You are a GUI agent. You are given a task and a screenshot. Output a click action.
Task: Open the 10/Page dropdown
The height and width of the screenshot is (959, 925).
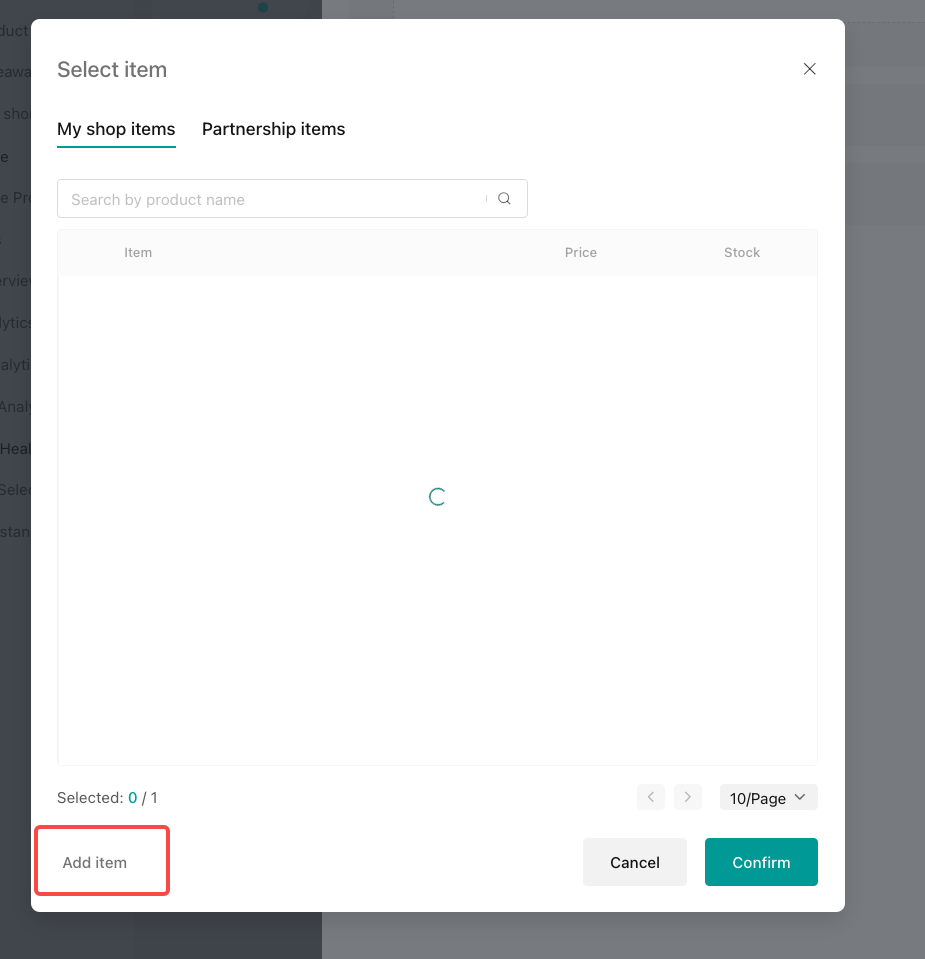tap(768, 798)
